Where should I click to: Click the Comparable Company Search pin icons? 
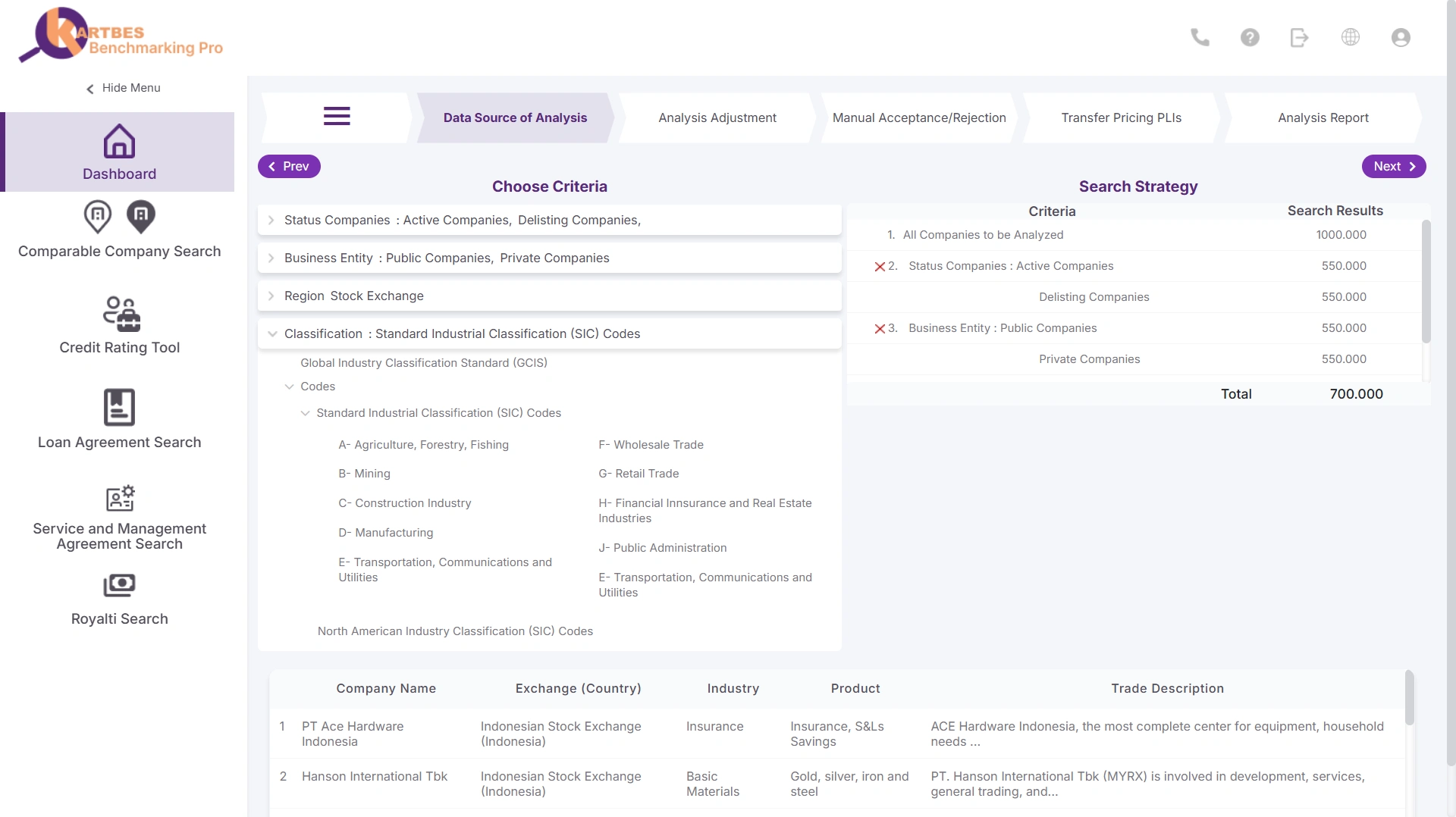point(119,217)
